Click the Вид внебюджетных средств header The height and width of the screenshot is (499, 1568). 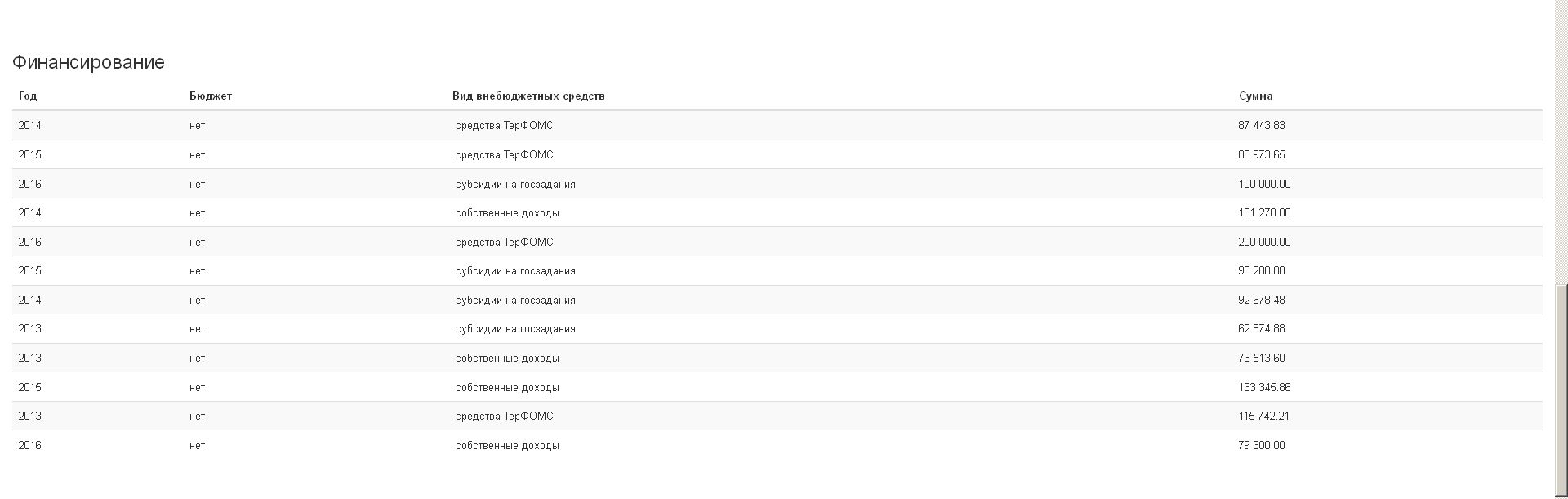(528, 96)
